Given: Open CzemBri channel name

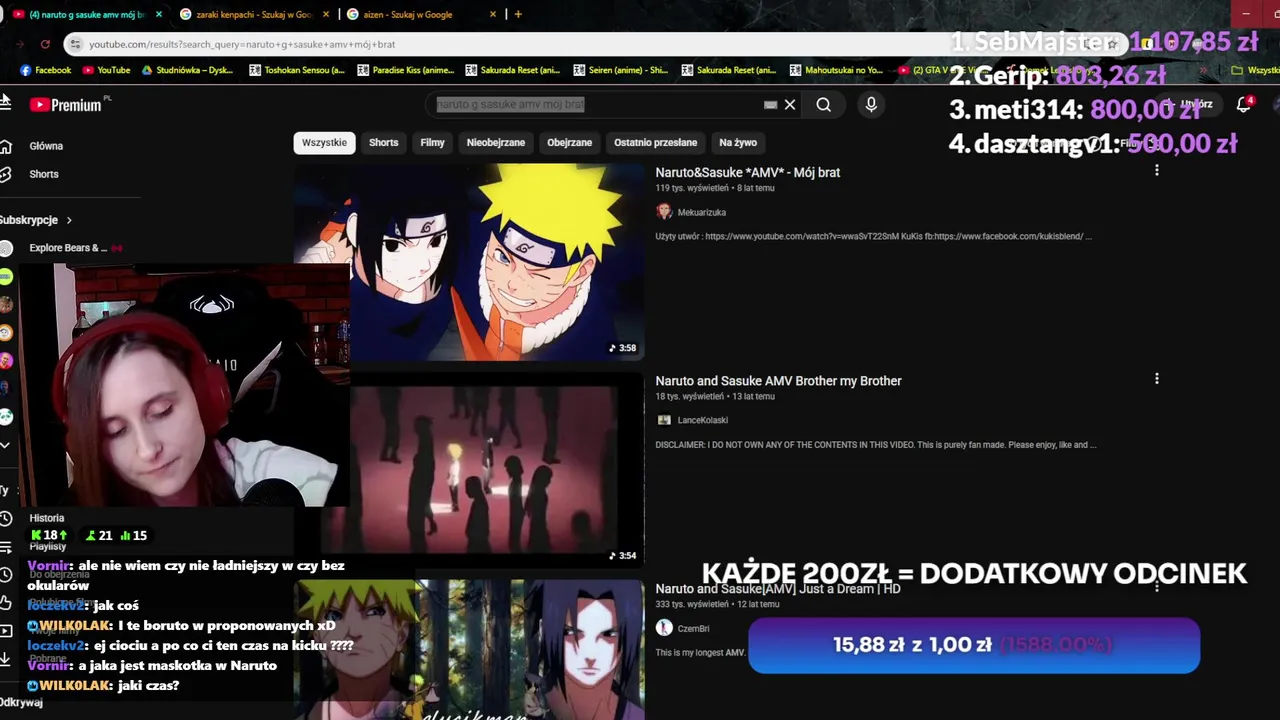Looking at the screenshot, I should 693,628.
